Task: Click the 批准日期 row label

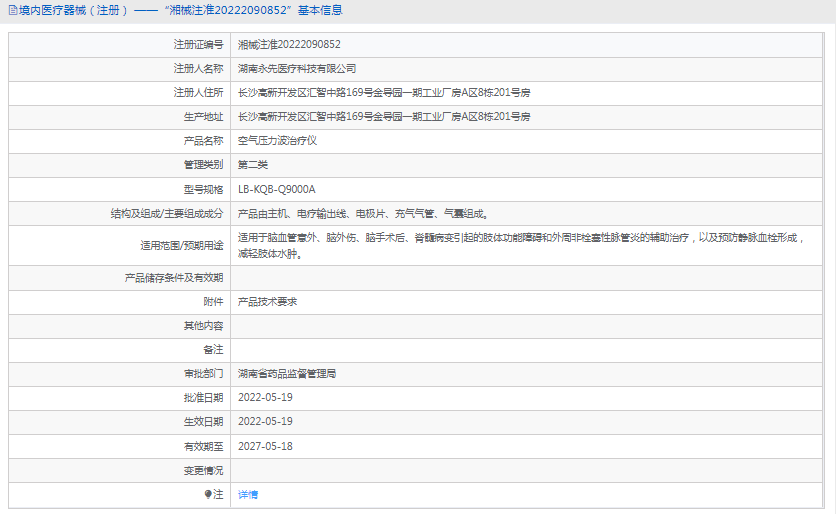Action: [204, 398]
